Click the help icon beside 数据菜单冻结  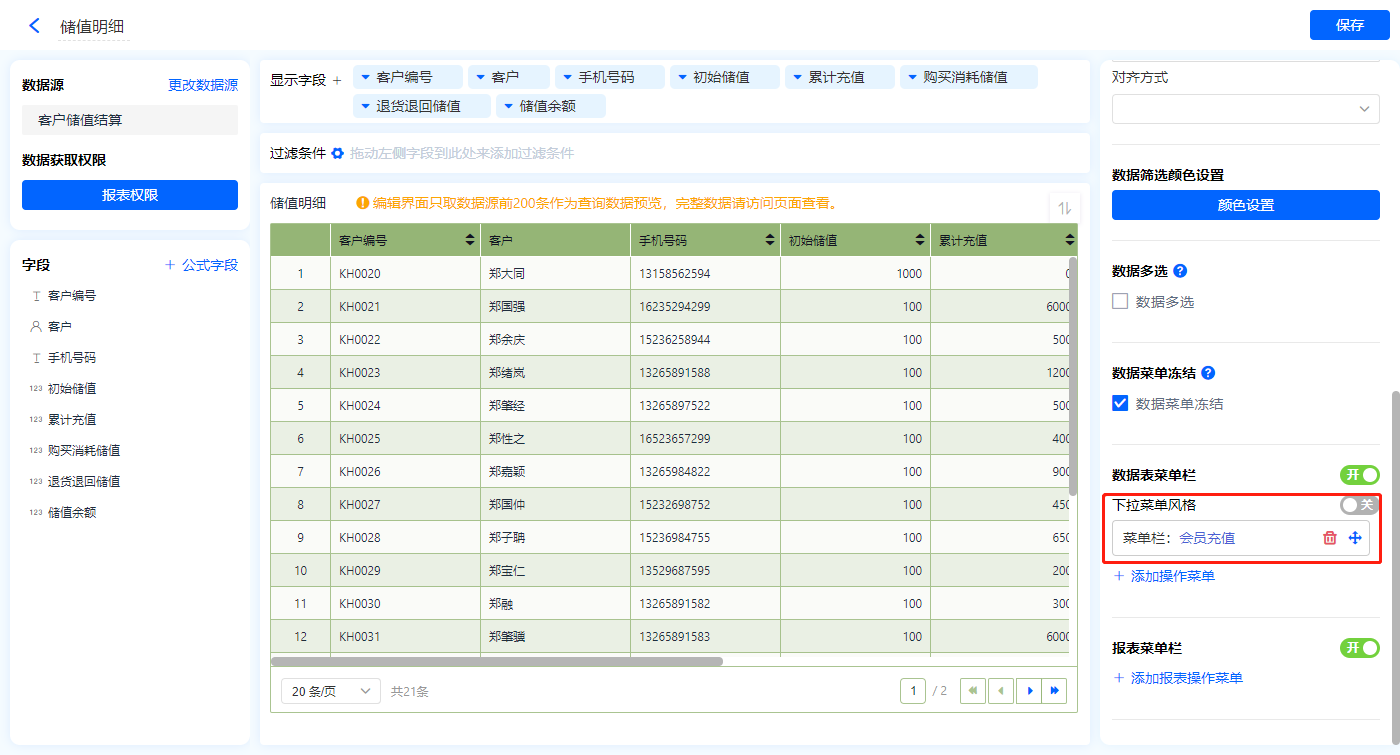(x=1208, y=373)
